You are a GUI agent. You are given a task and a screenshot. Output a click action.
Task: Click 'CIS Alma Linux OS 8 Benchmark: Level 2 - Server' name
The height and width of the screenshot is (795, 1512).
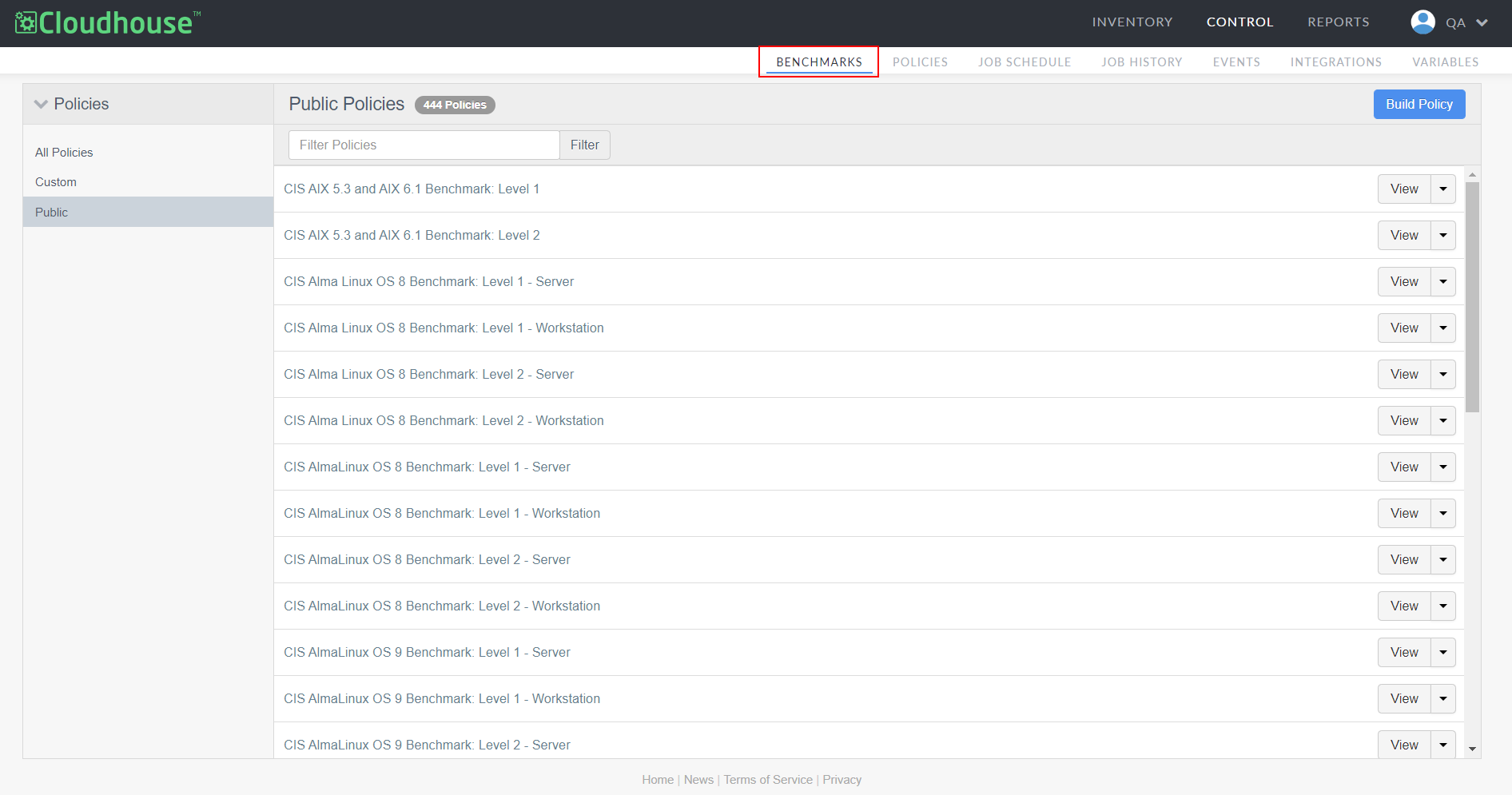click(428, 375)
